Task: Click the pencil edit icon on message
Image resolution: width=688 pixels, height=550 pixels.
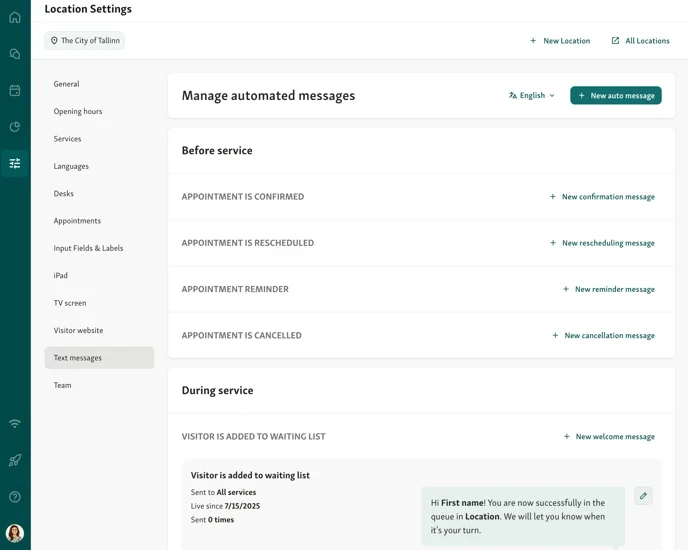Action: pos(643,496)
